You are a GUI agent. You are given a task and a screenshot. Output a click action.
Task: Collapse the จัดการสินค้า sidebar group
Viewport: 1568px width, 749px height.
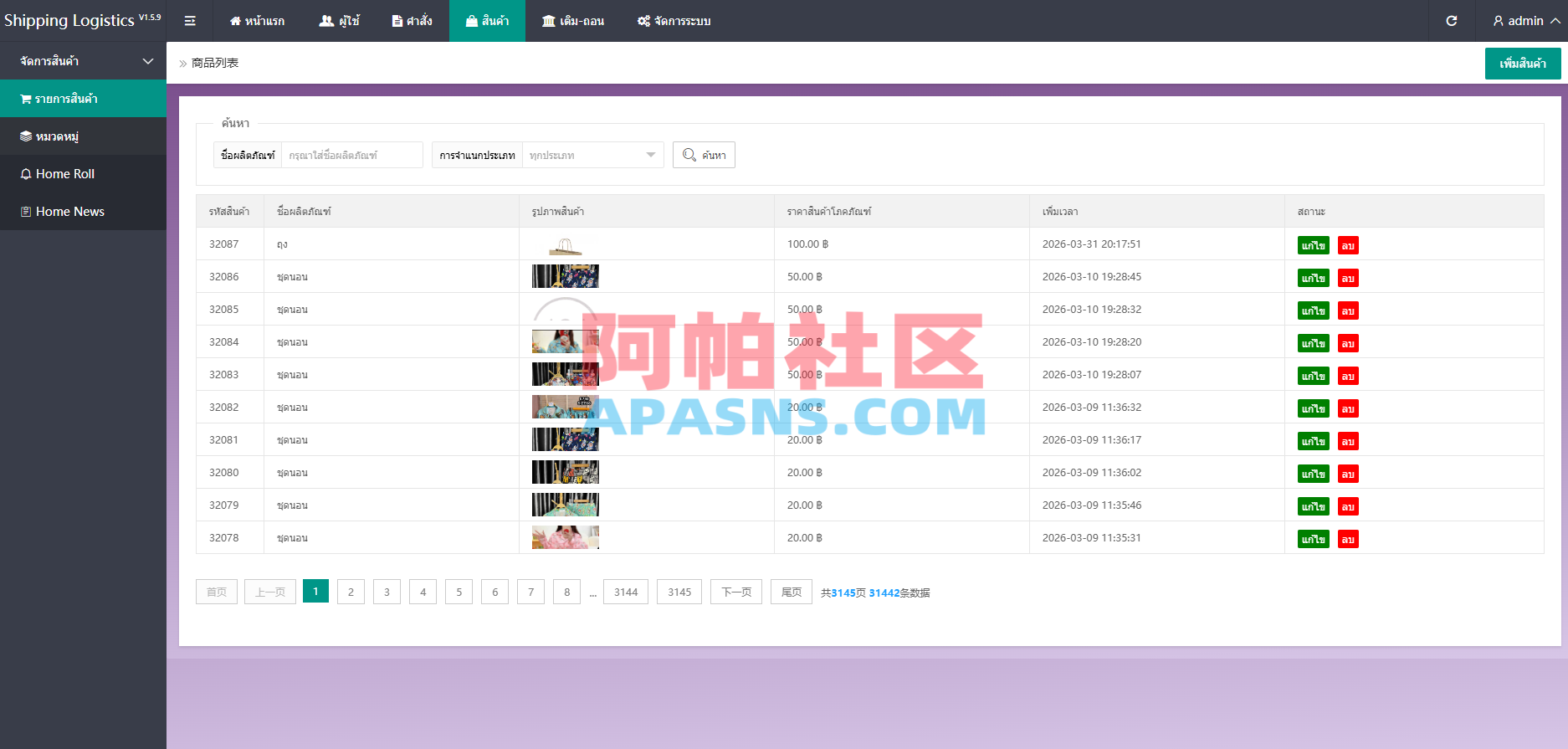(83, 61)
